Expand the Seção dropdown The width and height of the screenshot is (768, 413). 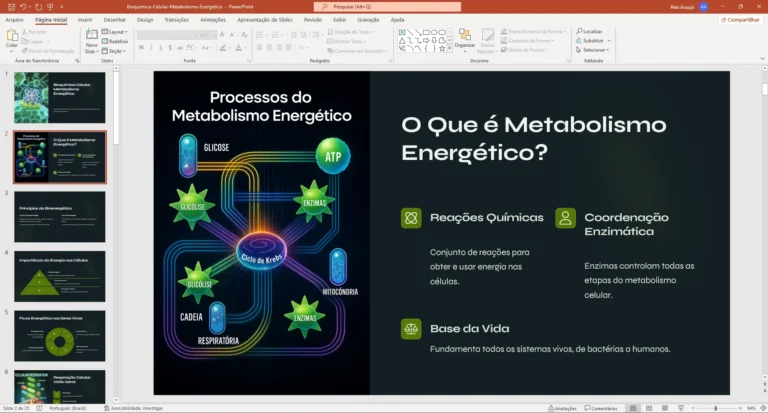(114, 51)
